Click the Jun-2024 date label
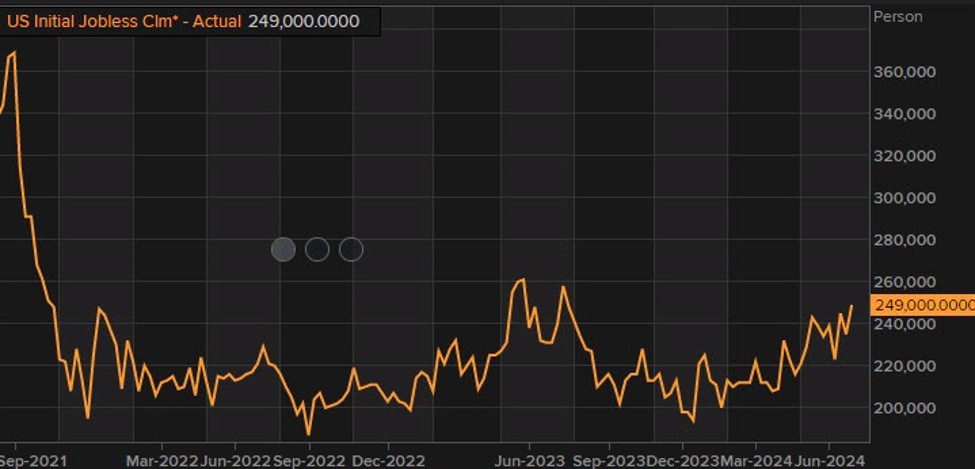 coord(829,462)
